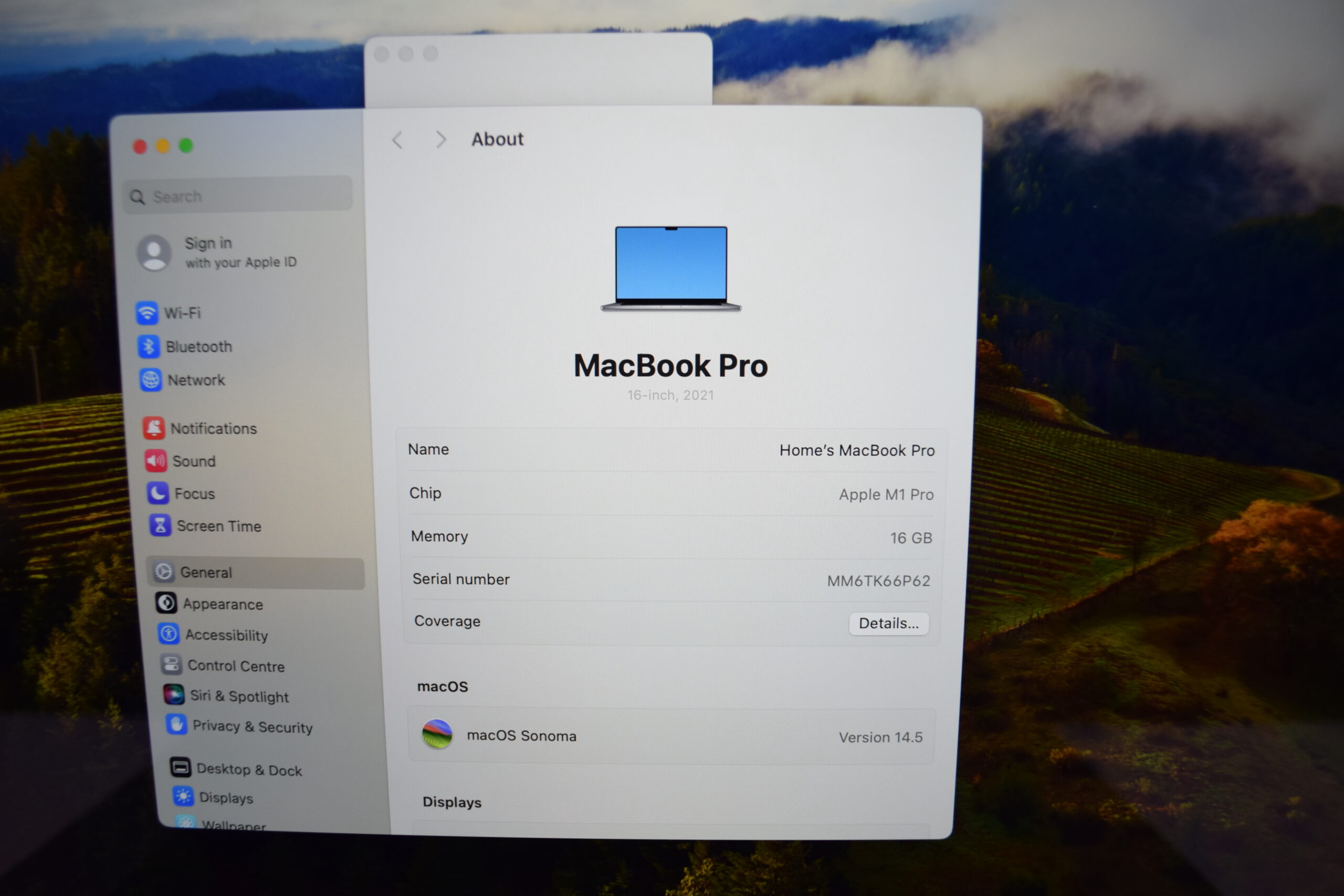Image resolution: width=1344 pixels, height=896 pixels.
Task: Focus the Search field in sidebar
Action: 238,195
